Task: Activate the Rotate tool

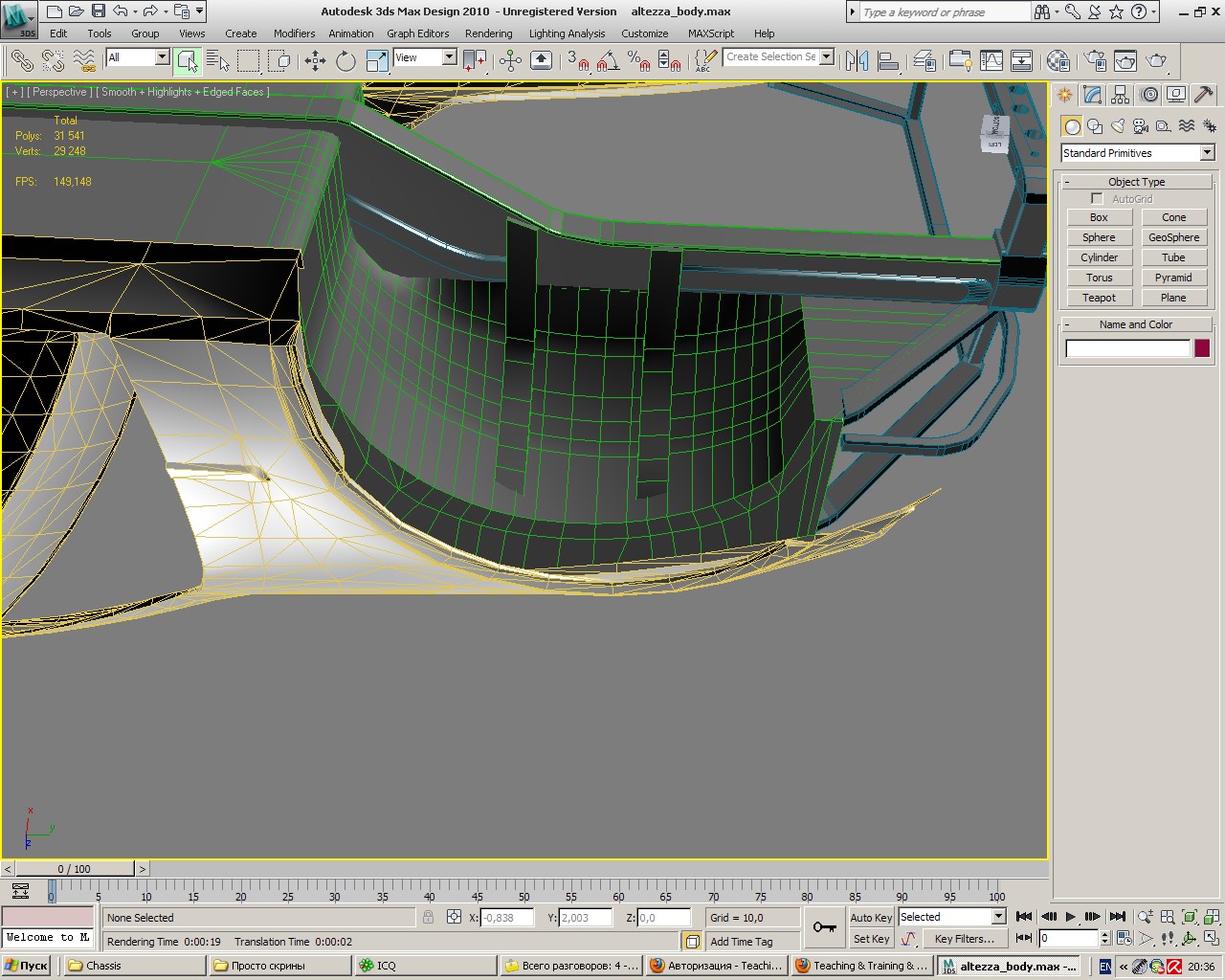Action: coord(345,61)
